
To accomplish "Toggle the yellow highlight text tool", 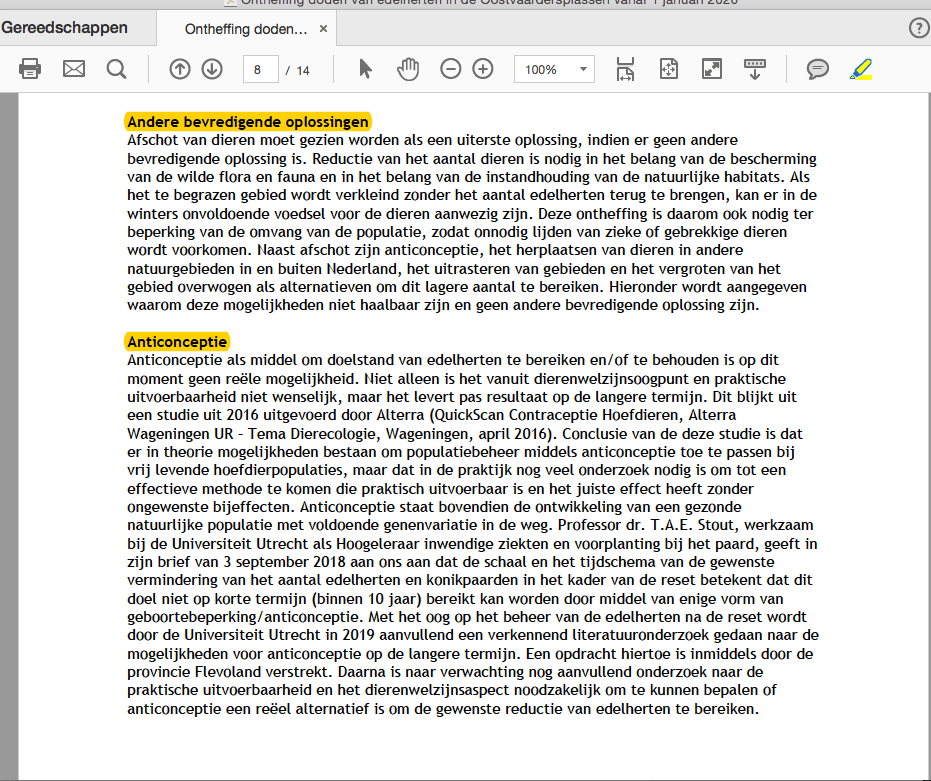I will 860,69.
